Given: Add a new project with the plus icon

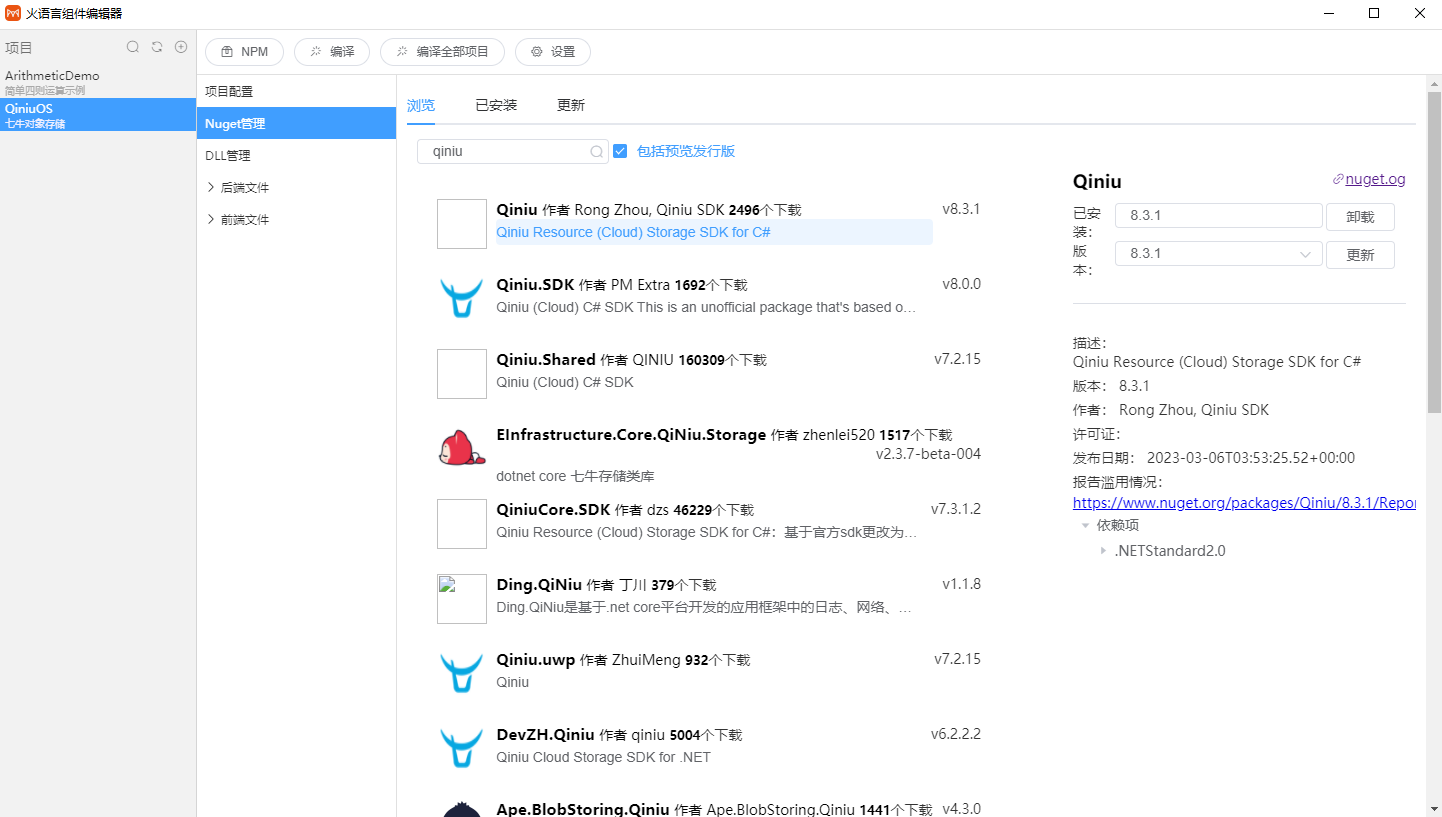Looking at the screenshot, I should [181, 46].
